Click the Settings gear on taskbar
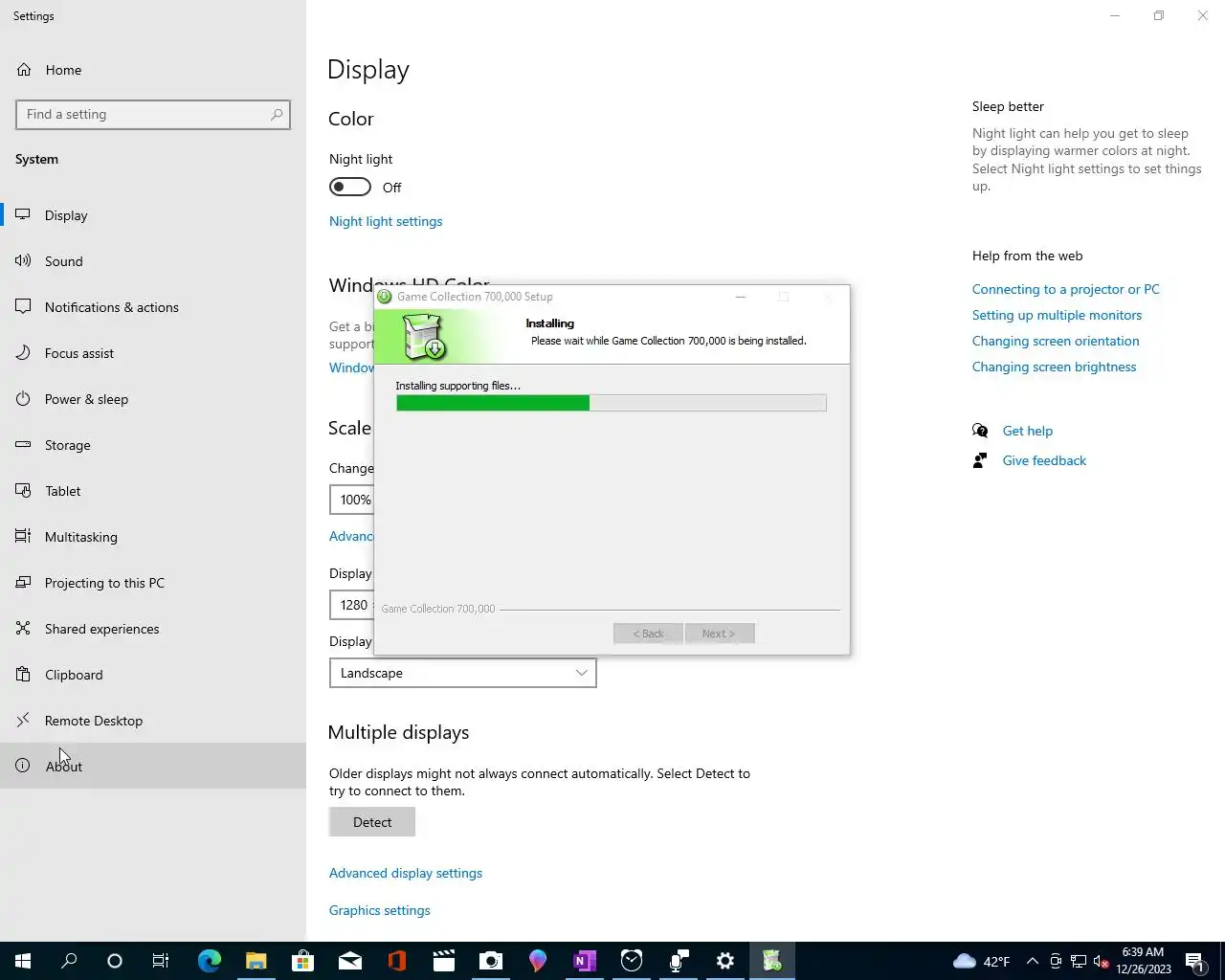The image size is (1225, 980). click(725, 961)
